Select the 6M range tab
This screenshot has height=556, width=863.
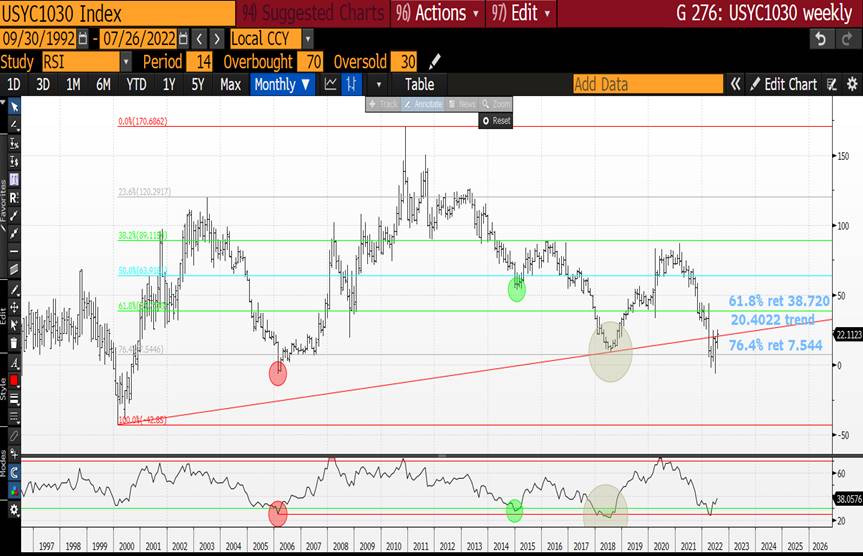tap(103, 84)
